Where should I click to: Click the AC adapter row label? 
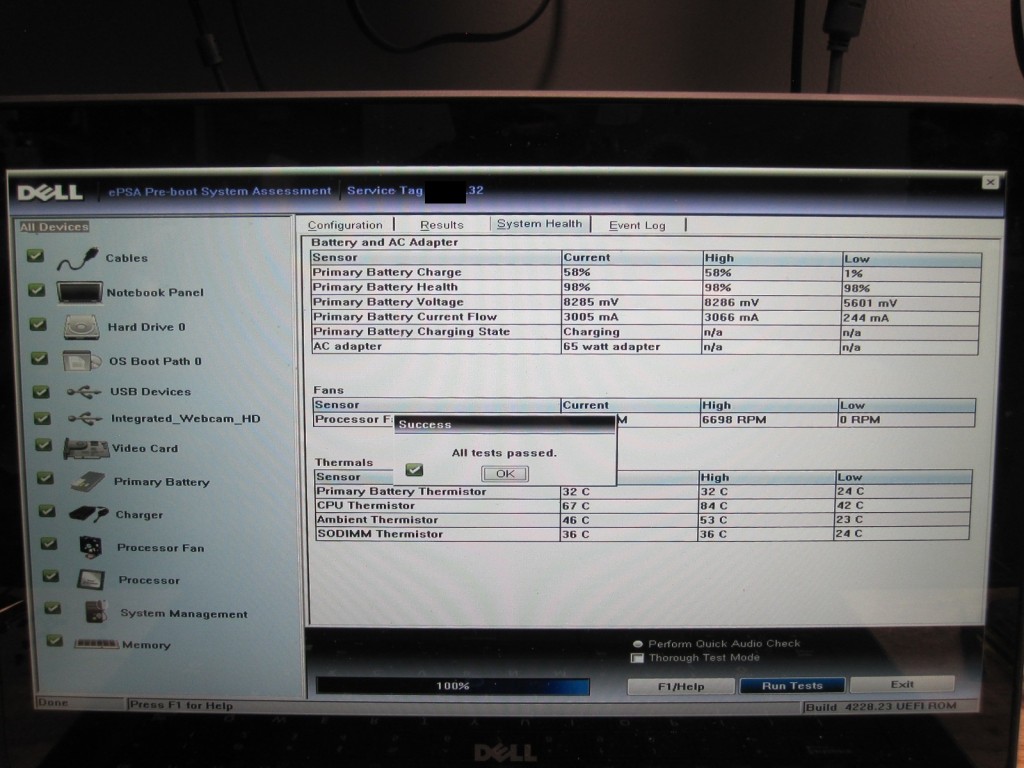tap(347, 347)
